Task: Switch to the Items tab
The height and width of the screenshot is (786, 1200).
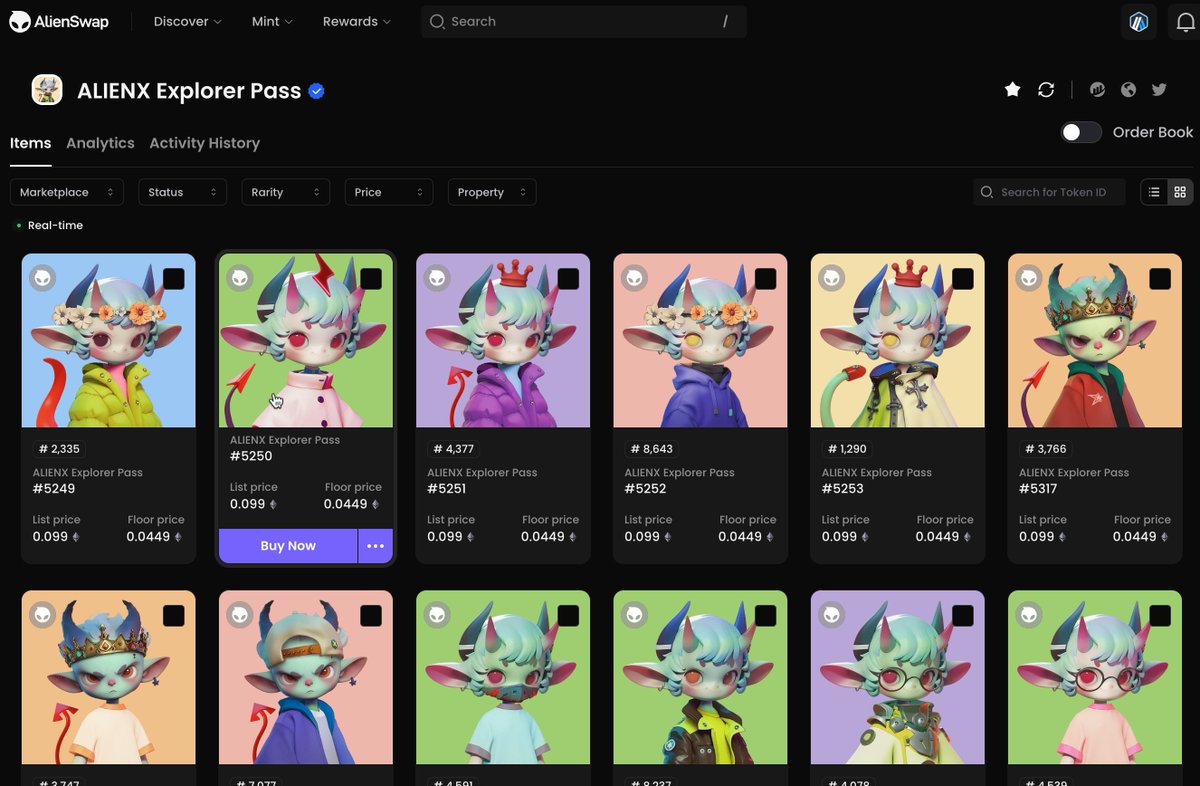Action: pyautogui.click(x=30, y=143)
